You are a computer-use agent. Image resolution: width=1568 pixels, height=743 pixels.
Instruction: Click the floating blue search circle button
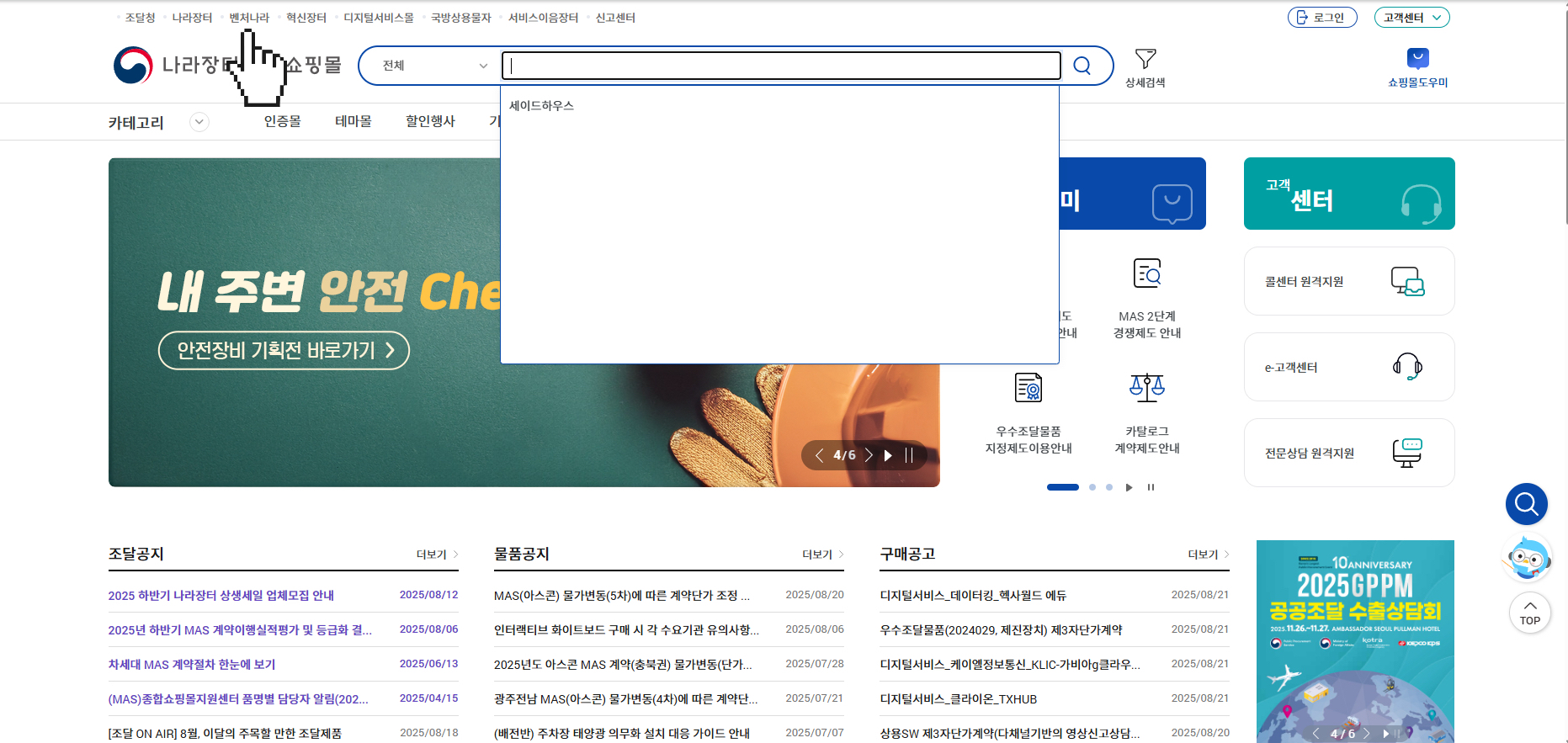point(1527,504)
